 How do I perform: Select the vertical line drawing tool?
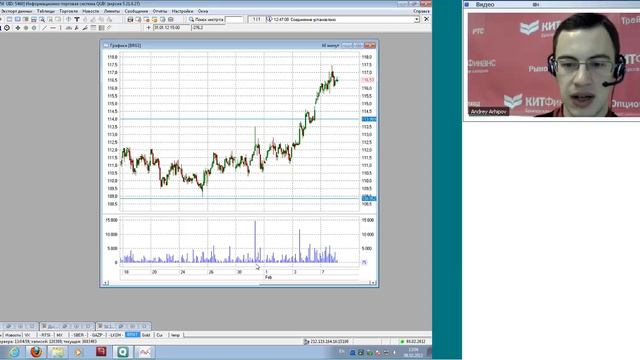coord(60,28)
